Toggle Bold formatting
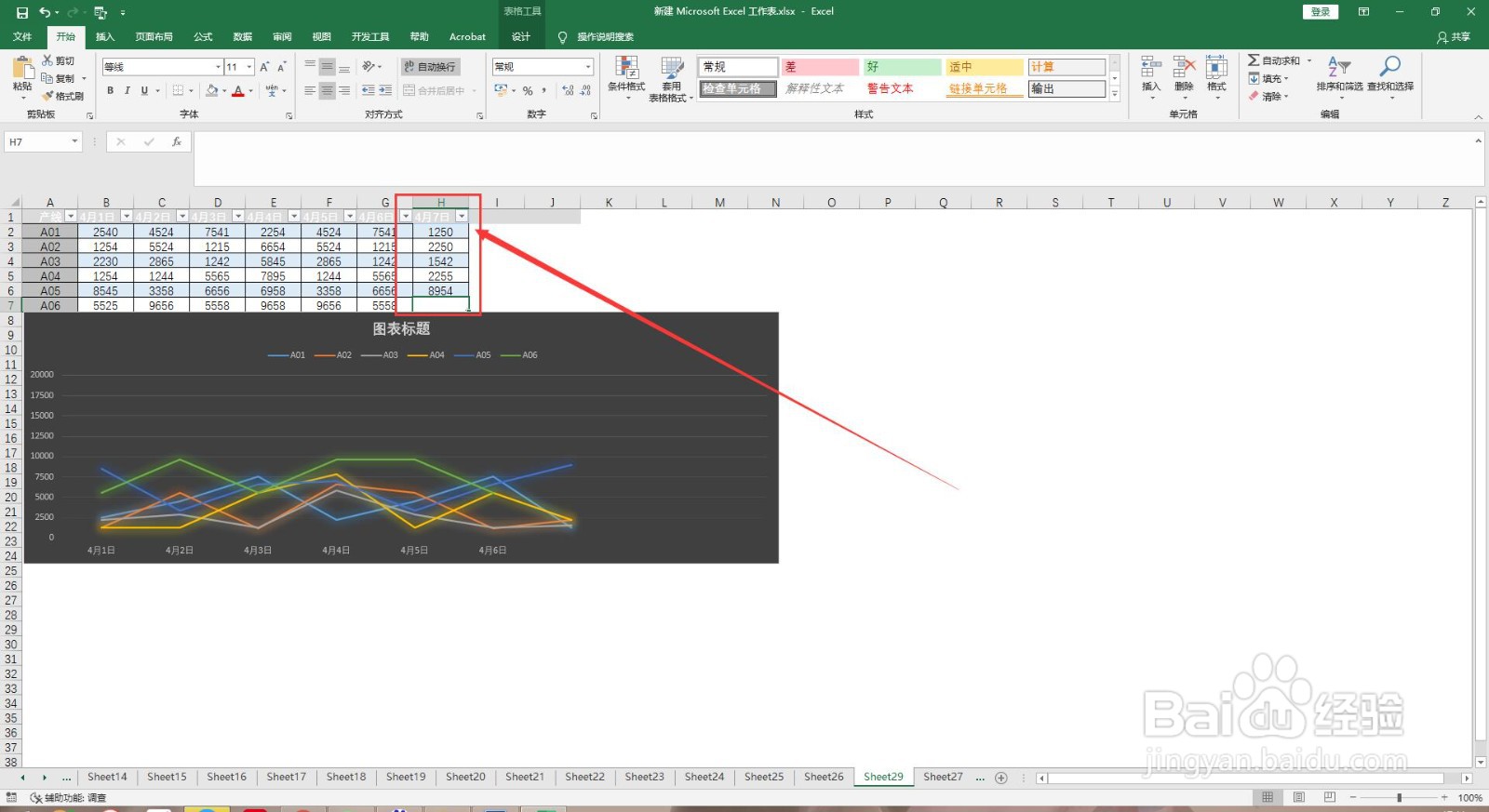This screenshot has width=1489, height=812. pos(110,90)
